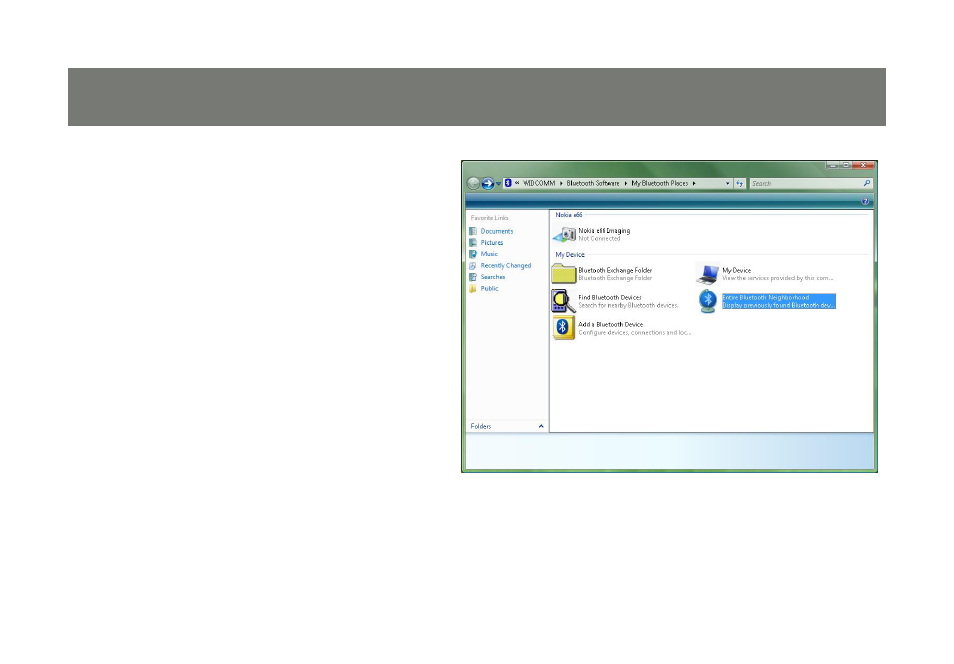Click the Music icon in Favorite Links

pos(473,254)
